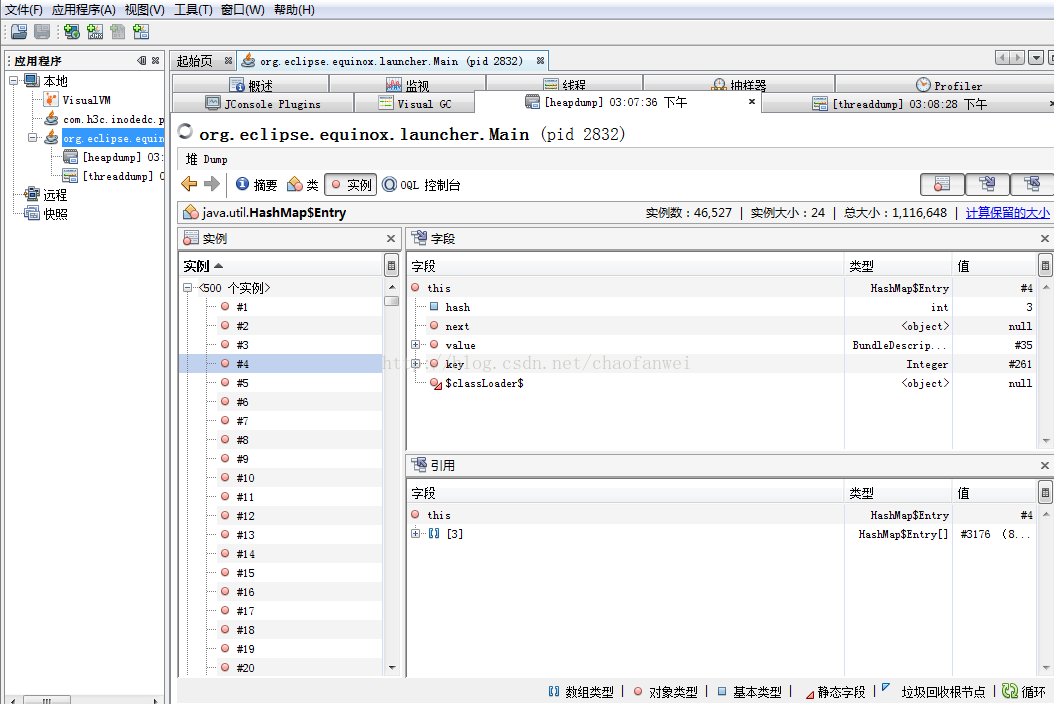Open the document tabs list dropdown
Screen dimensions: 1054x704
1036,58
